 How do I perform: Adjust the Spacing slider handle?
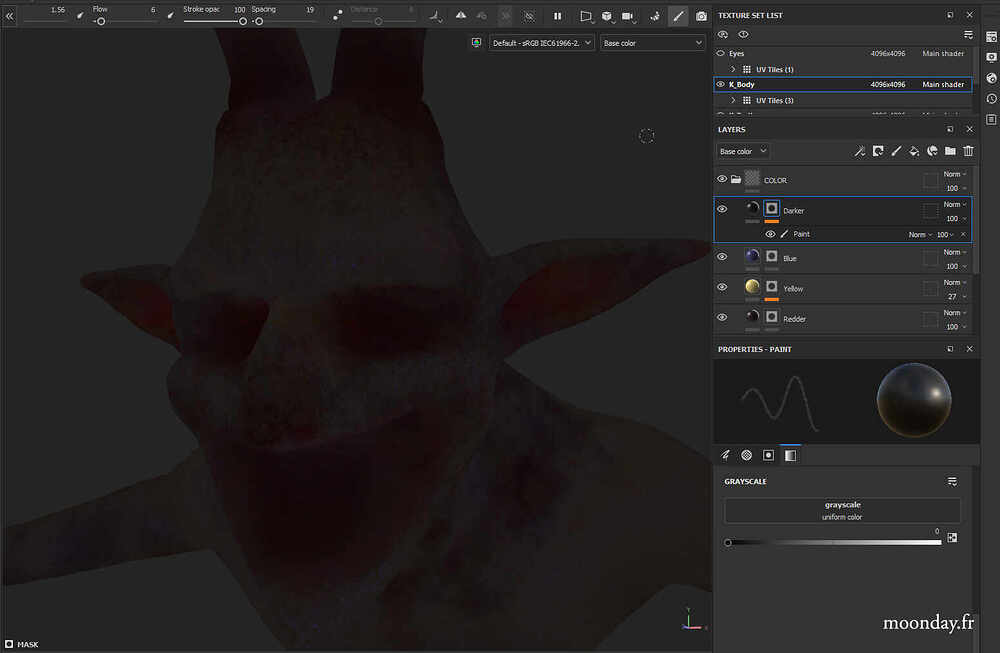pyautogui.click(x=258, y=21)
